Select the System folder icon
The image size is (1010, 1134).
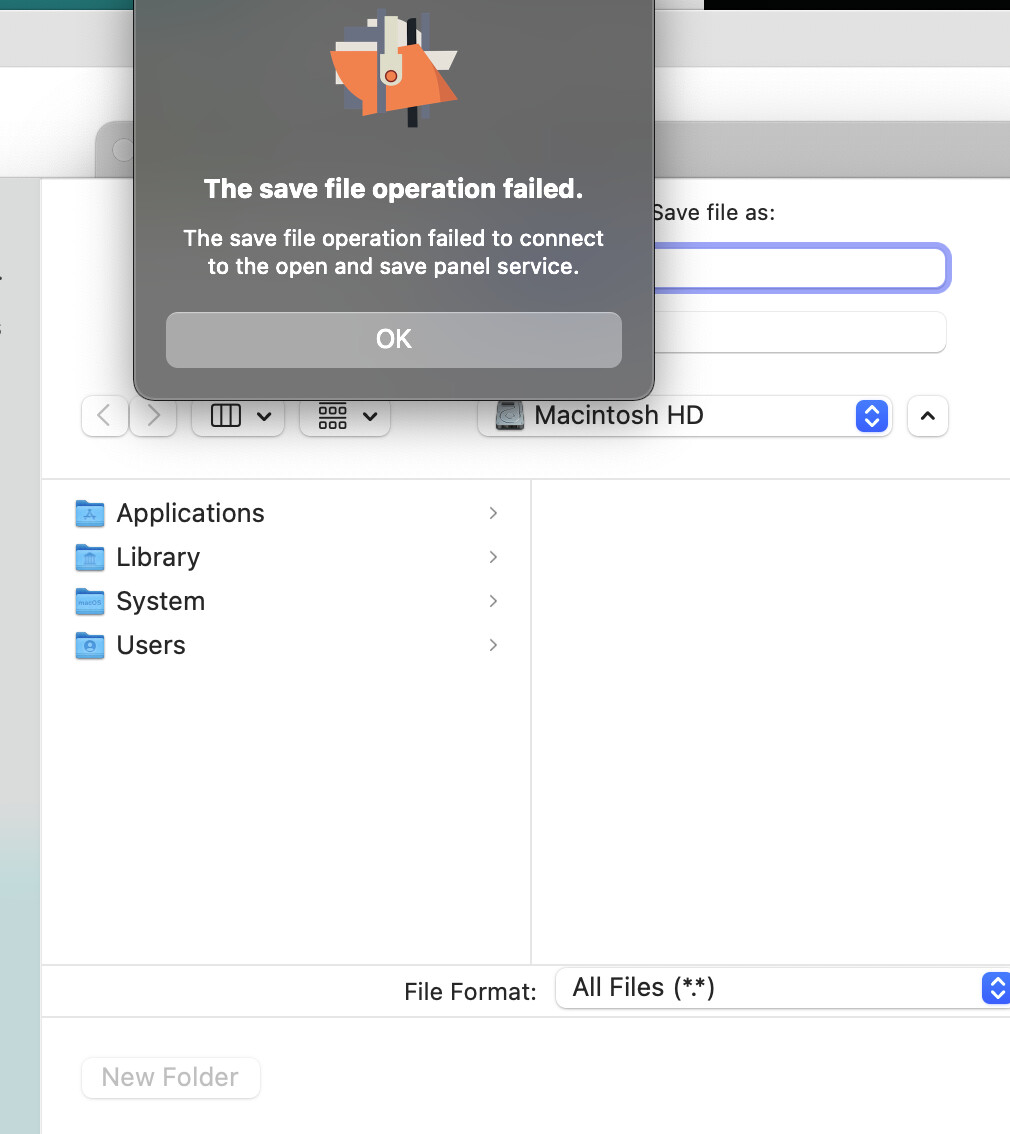coord(90,602)
